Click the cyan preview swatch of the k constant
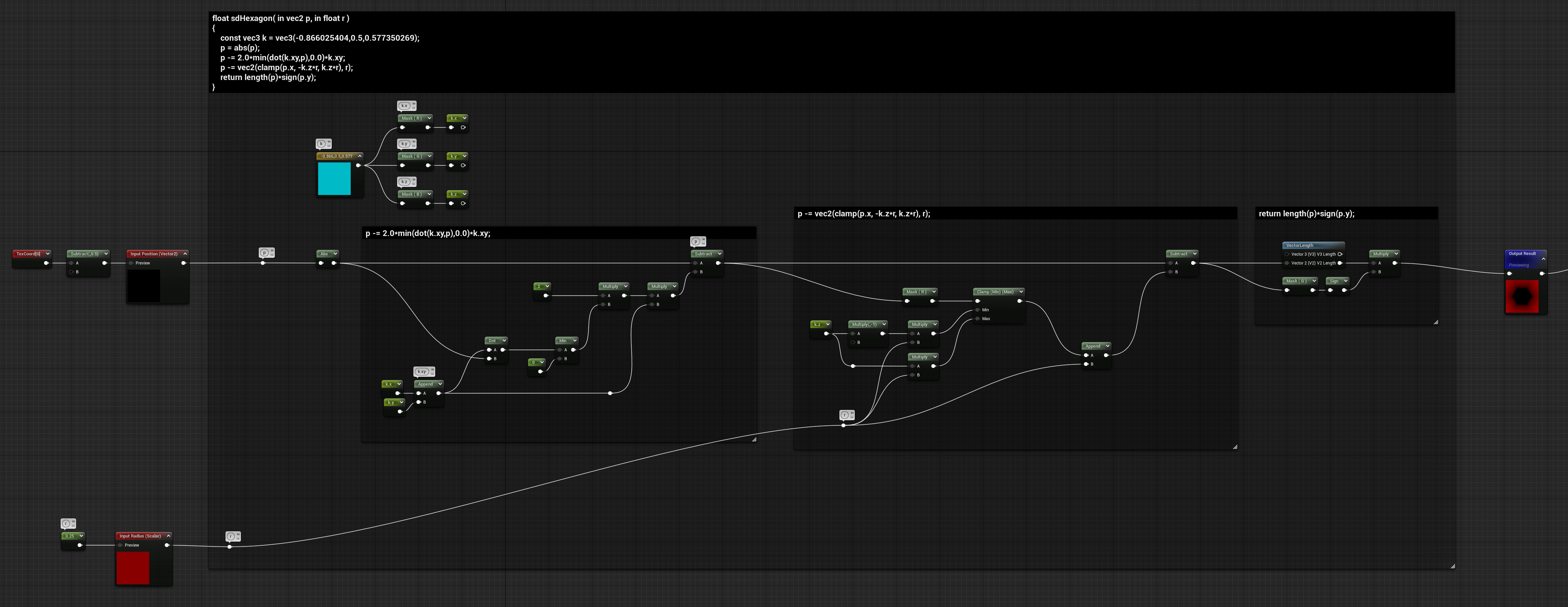1568x607 pixels. 334,178
